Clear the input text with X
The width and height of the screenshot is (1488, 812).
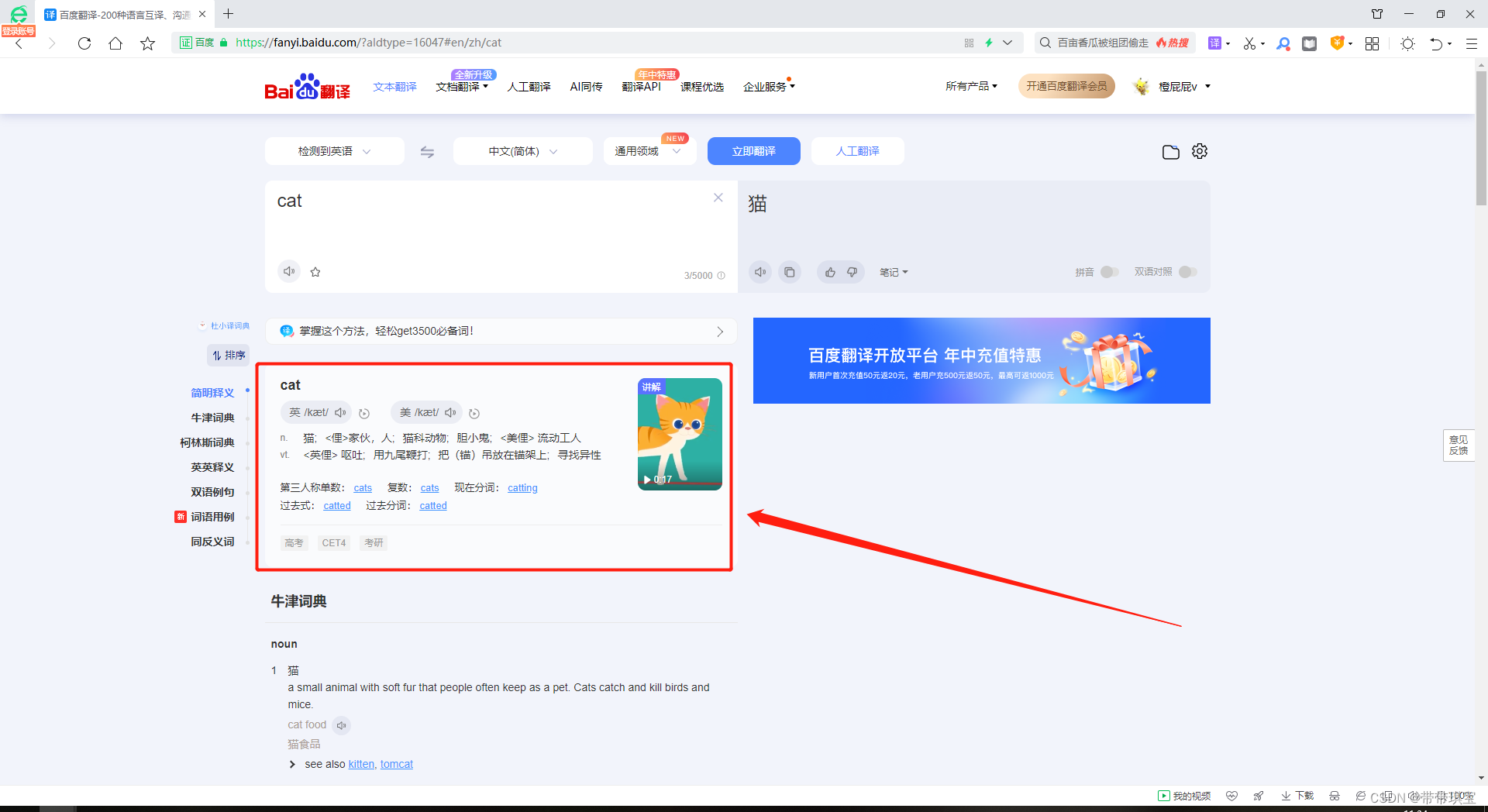718,198
